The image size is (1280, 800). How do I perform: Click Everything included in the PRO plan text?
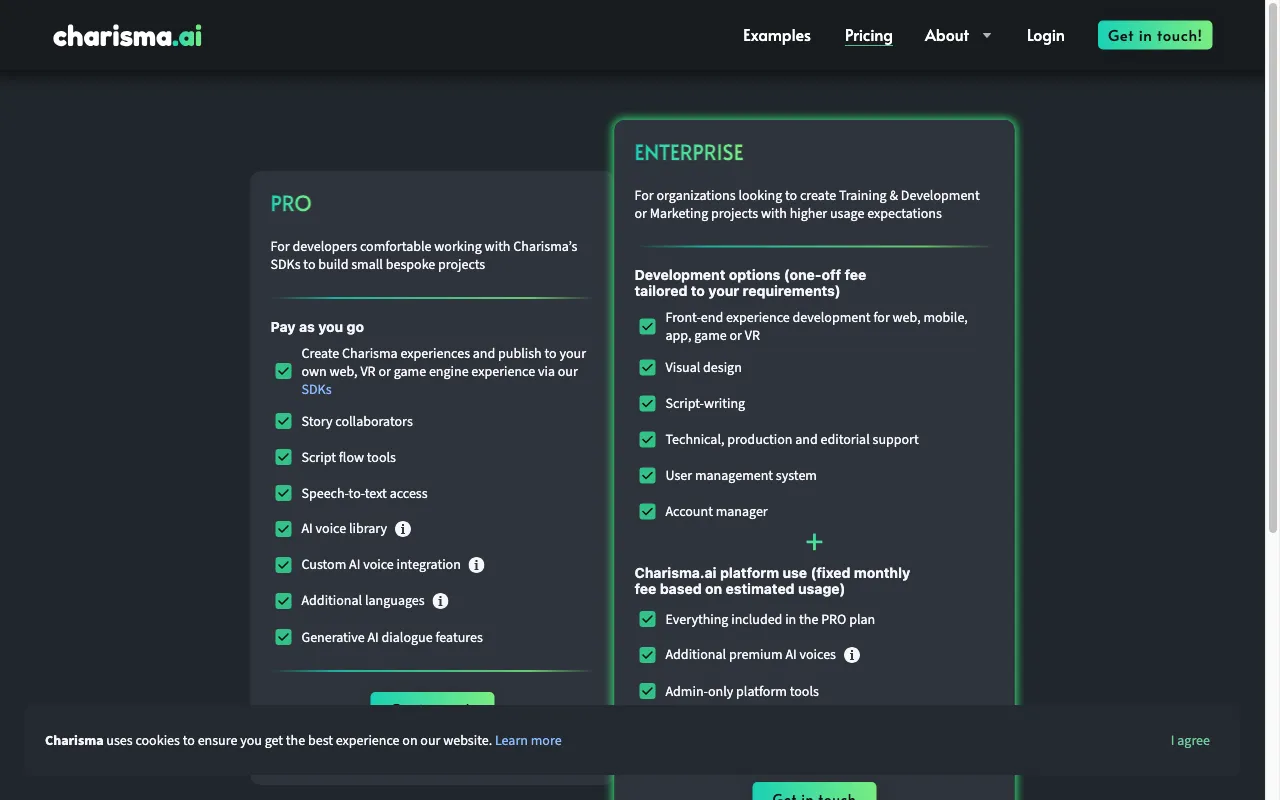(x=770, y=619)
